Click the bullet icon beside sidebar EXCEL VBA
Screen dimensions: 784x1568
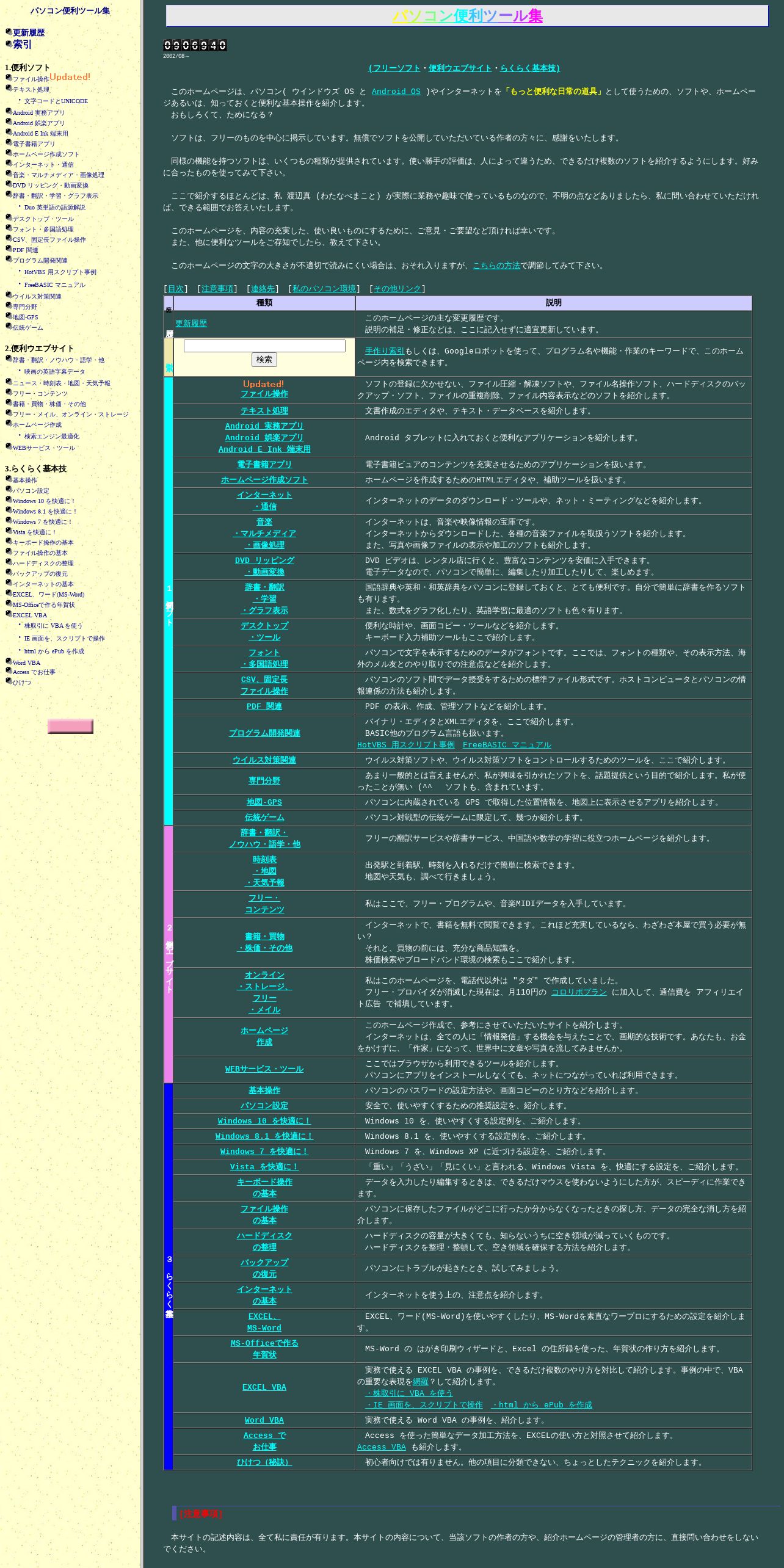(9, 614)
